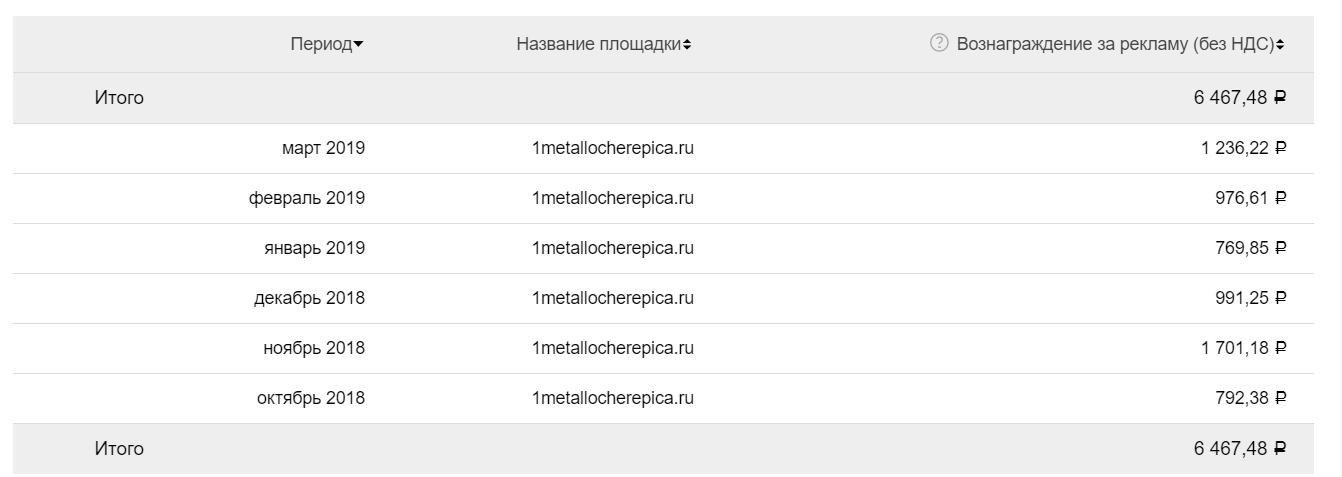The width and height of the screenshot is (1342, 477).
Task: Select the декабрь 2018 period cell
Action: 309,298
